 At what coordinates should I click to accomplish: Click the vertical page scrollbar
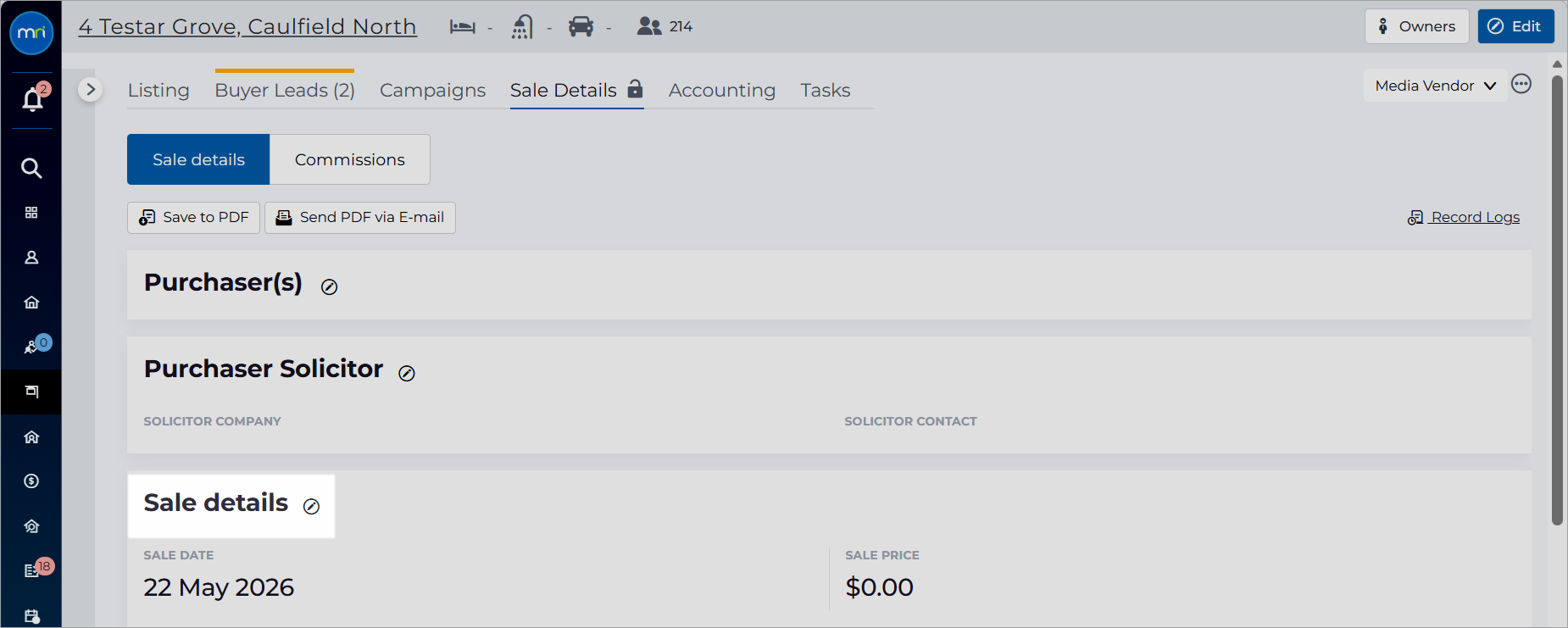pyautogui.click(x=1557, y=301)
